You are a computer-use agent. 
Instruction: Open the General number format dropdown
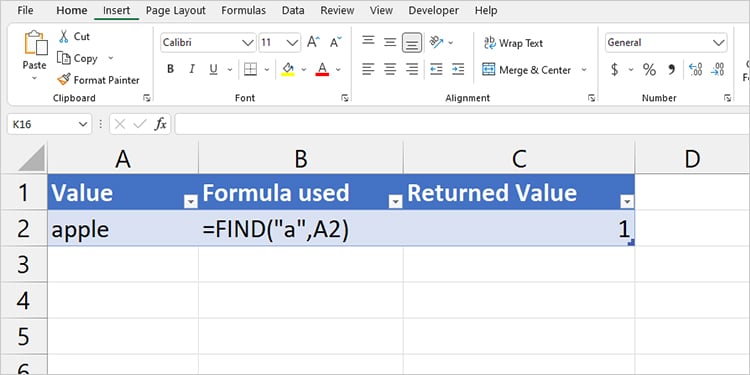[718, 43]
